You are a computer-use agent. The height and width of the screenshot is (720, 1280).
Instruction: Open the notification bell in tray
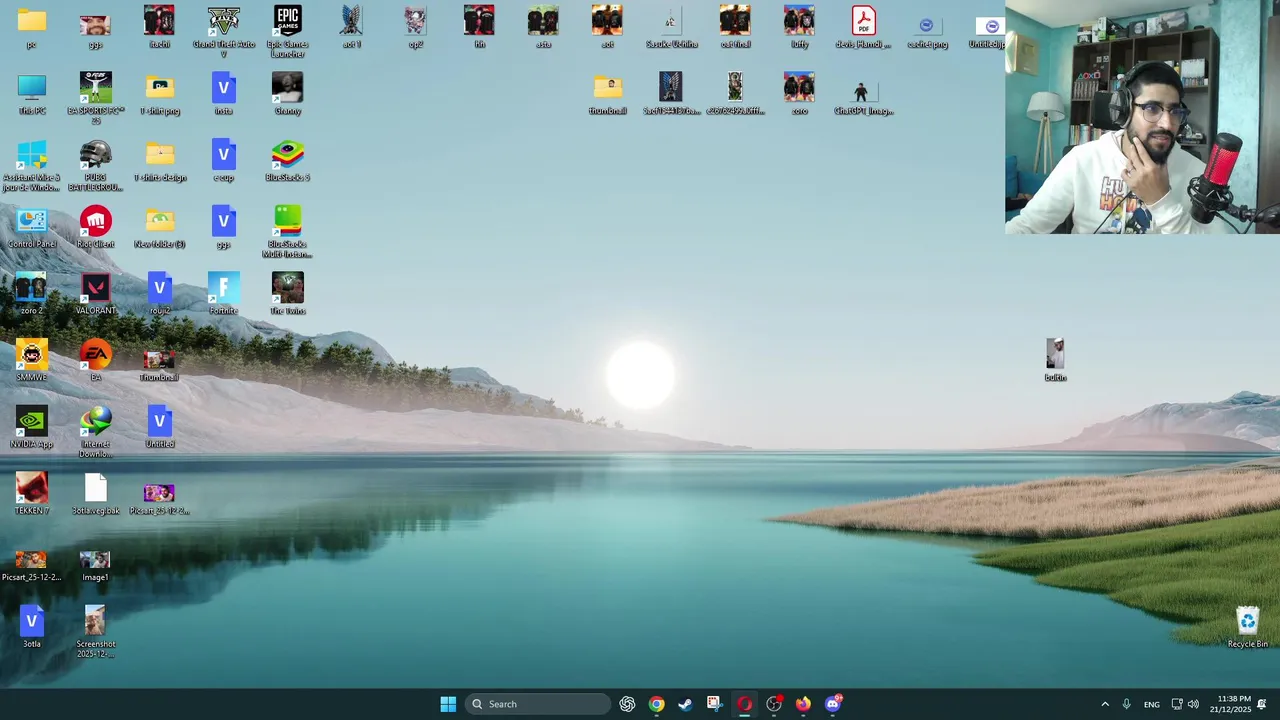coord(1263,704)
